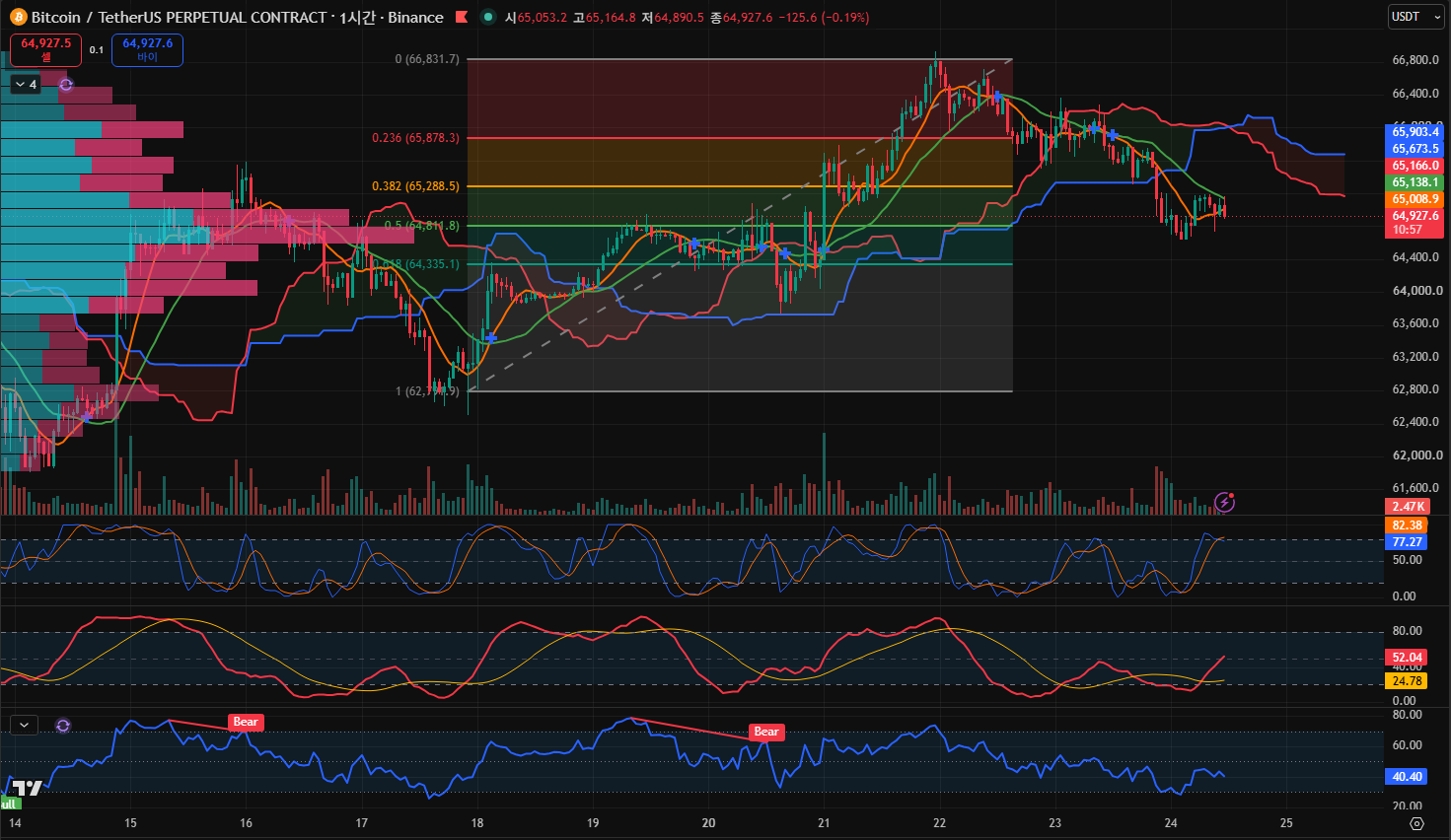Click the red flag icon beside Binance
The width and height of the screenshot is (1451, 840).
[x=462, y=17]
